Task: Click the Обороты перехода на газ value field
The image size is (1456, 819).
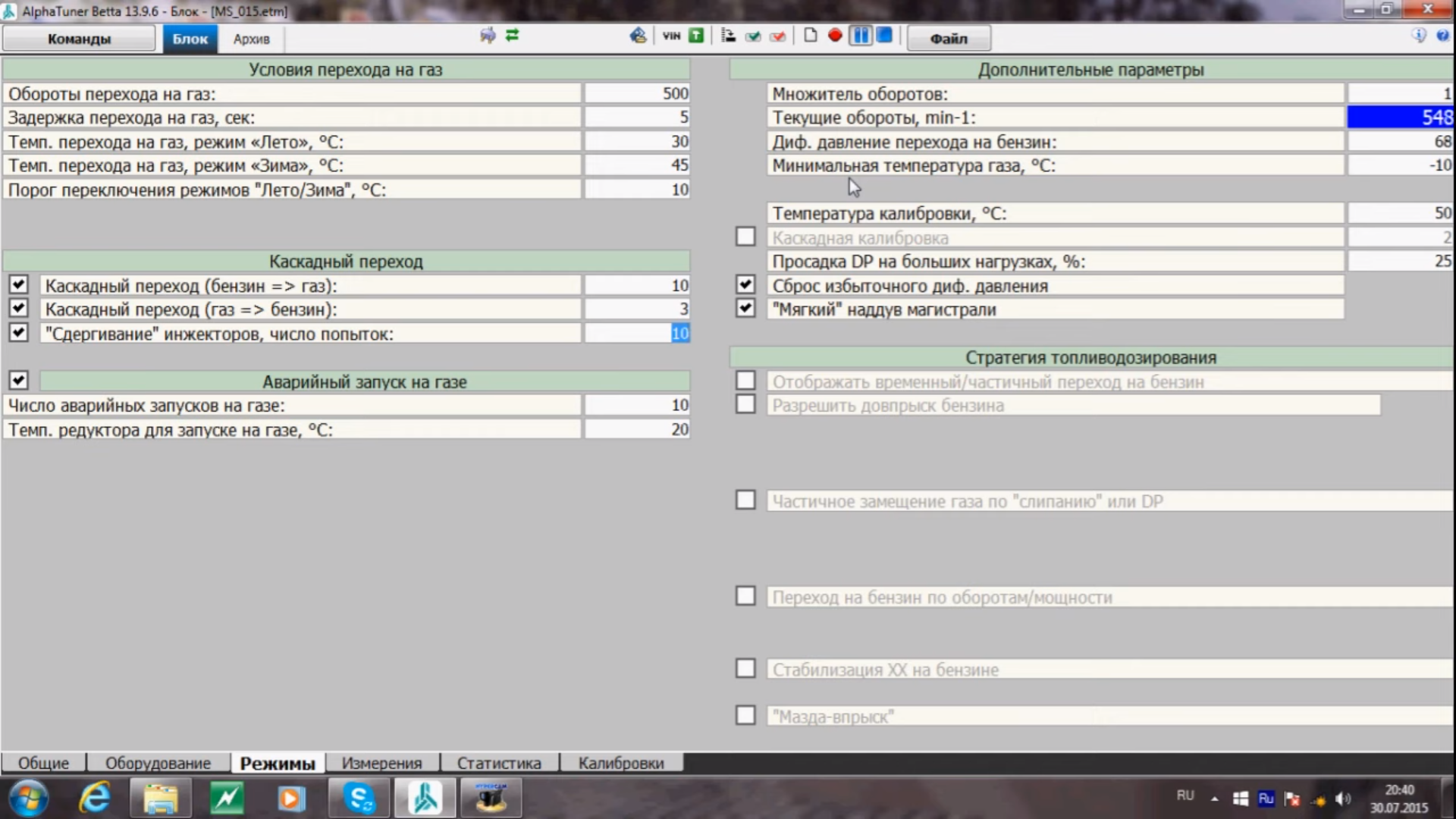Action: (x=637, y=93)
